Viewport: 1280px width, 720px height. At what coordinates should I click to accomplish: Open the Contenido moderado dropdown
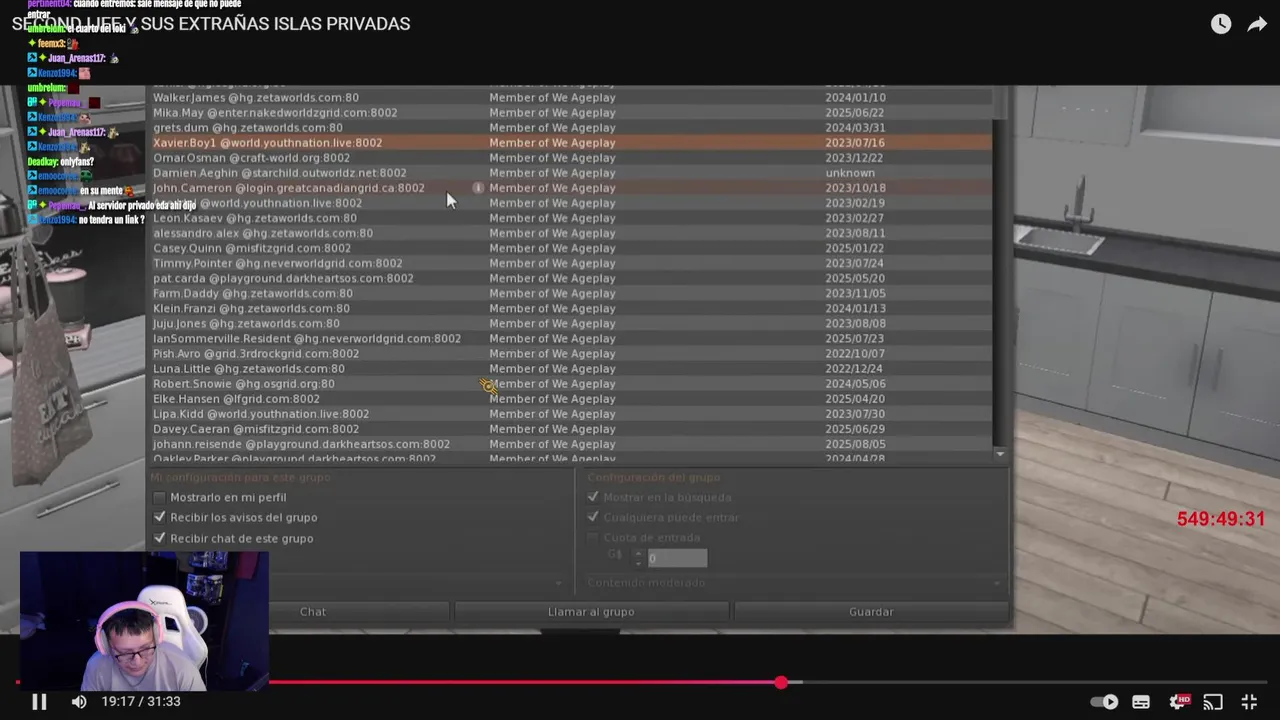point(794,582)
